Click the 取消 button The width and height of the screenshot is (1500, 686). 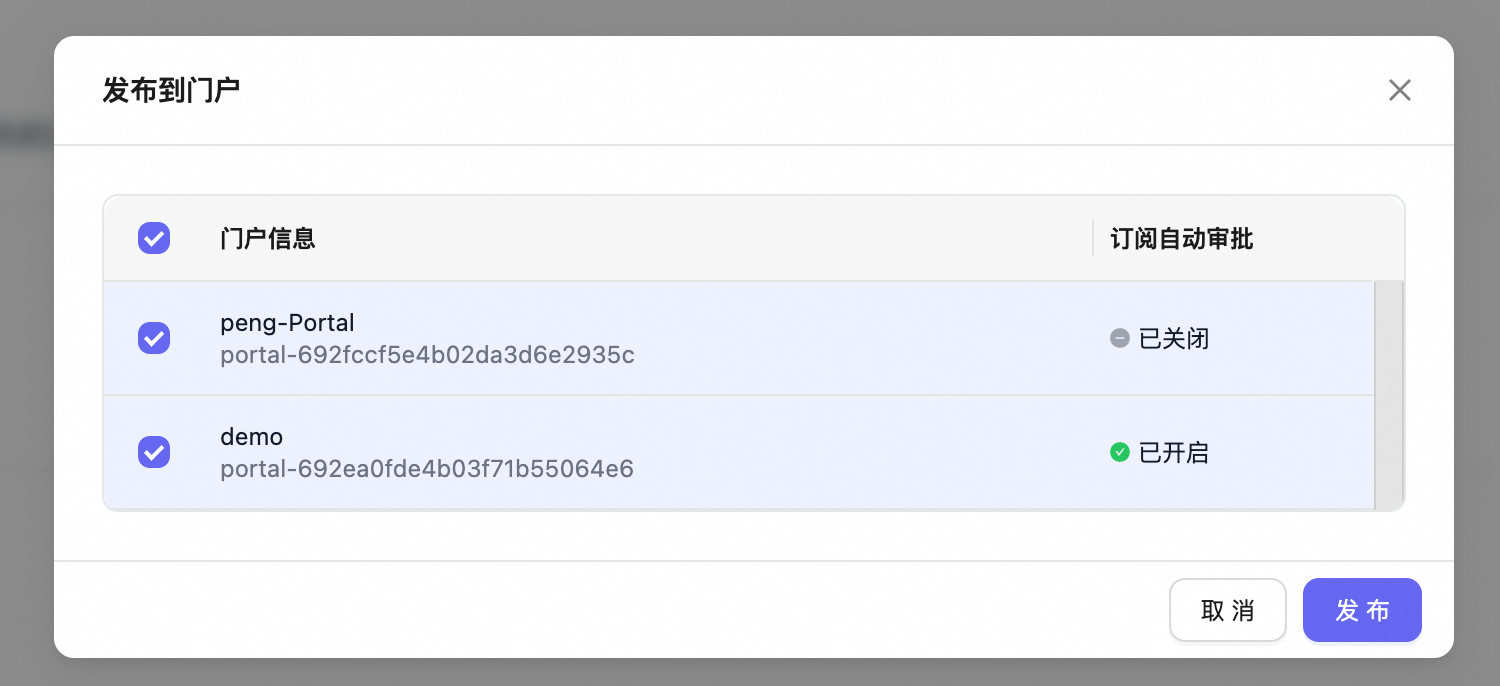[x=1227, y=610]
